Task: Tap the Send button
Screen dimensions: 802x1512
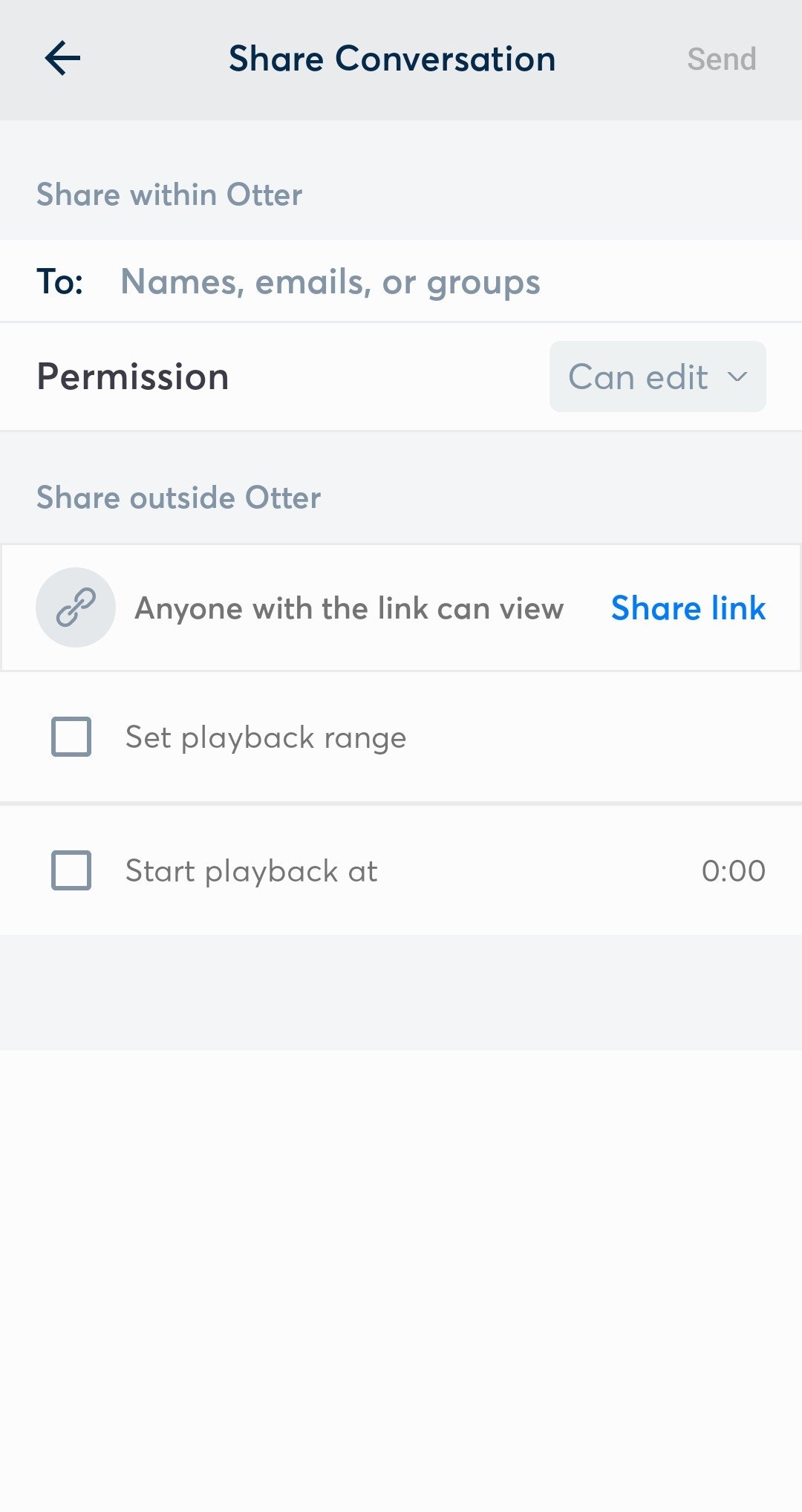Action: tap(722, 59)
